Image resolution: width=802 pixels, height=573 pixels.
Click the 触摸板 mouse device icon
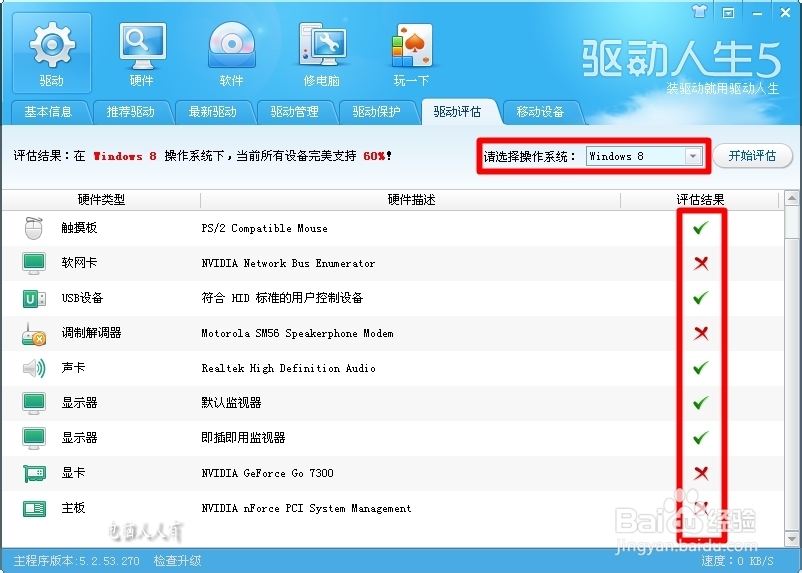click(33, 228)
